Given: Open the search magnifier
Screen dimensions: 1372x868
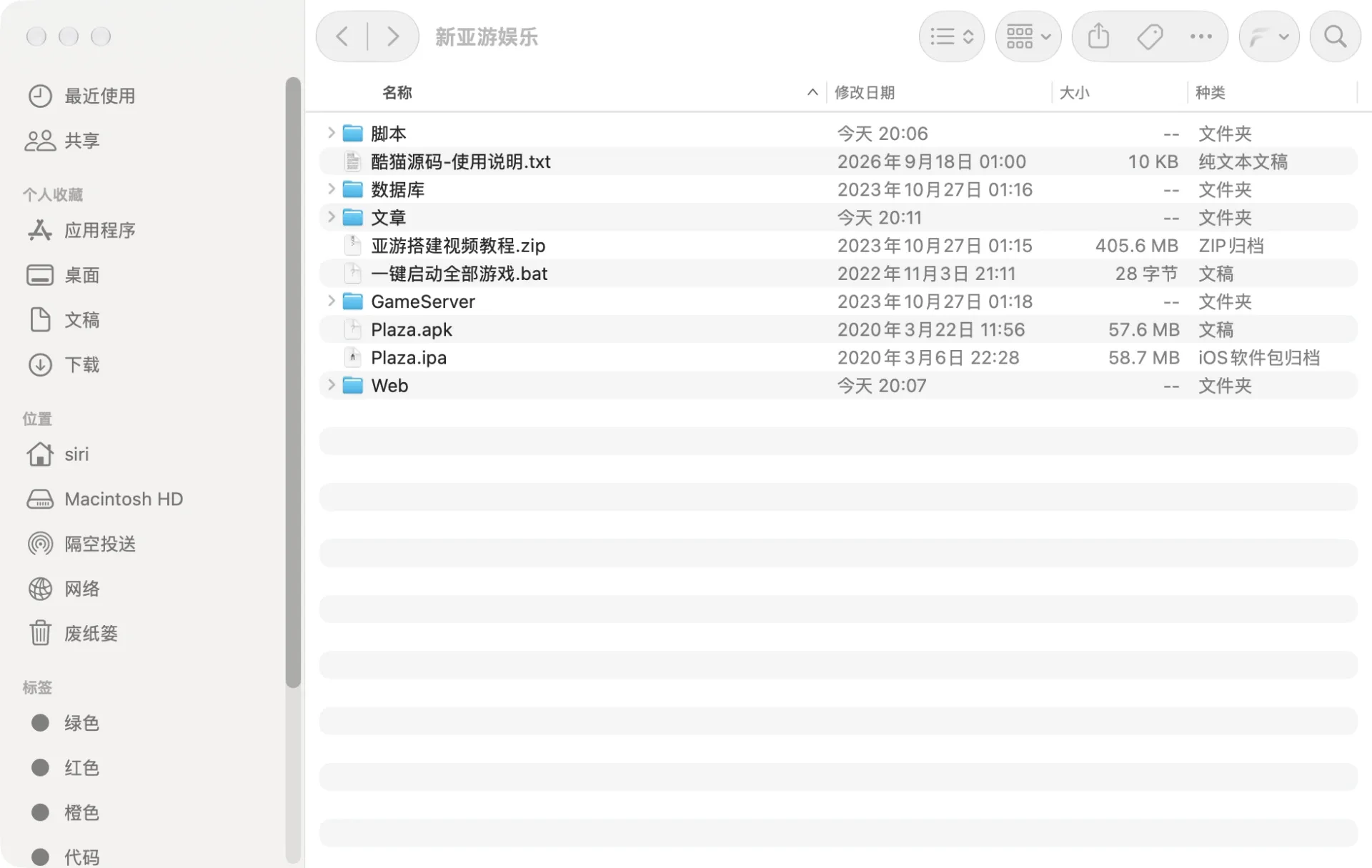Looking at the screenshot, I should tap(1335, 36).
